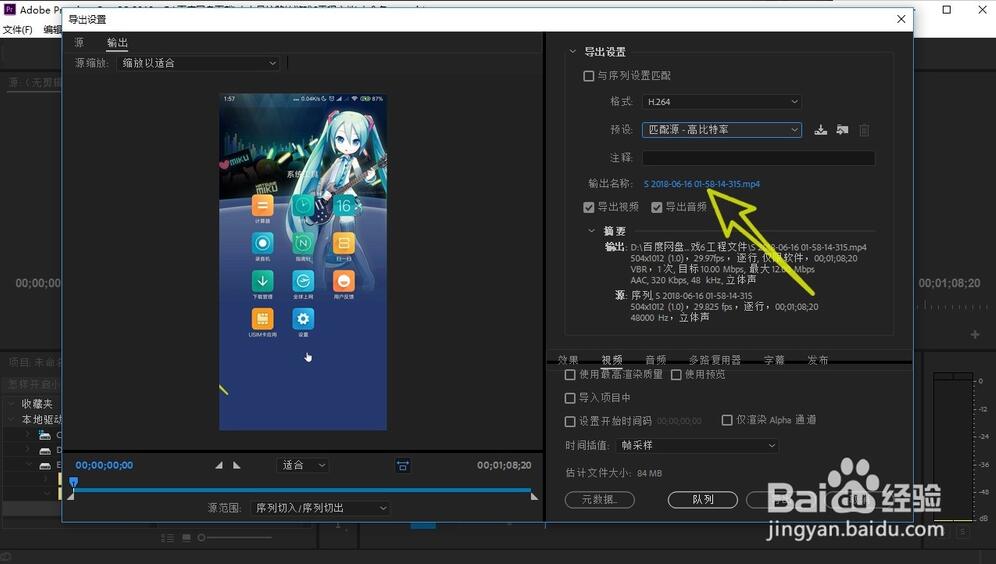Collapse the 摘要 summary section
Image resolution: width=996 pixels, height=564 pixels.
(591, 231)
